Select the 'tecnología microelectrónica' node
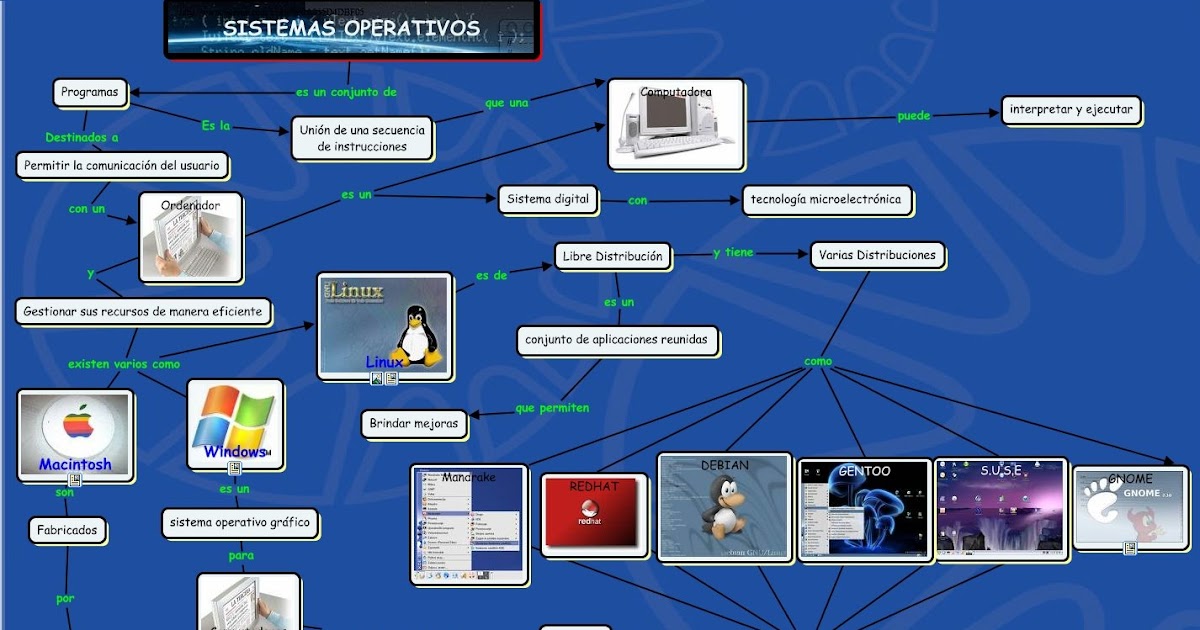 click(827, 199)
